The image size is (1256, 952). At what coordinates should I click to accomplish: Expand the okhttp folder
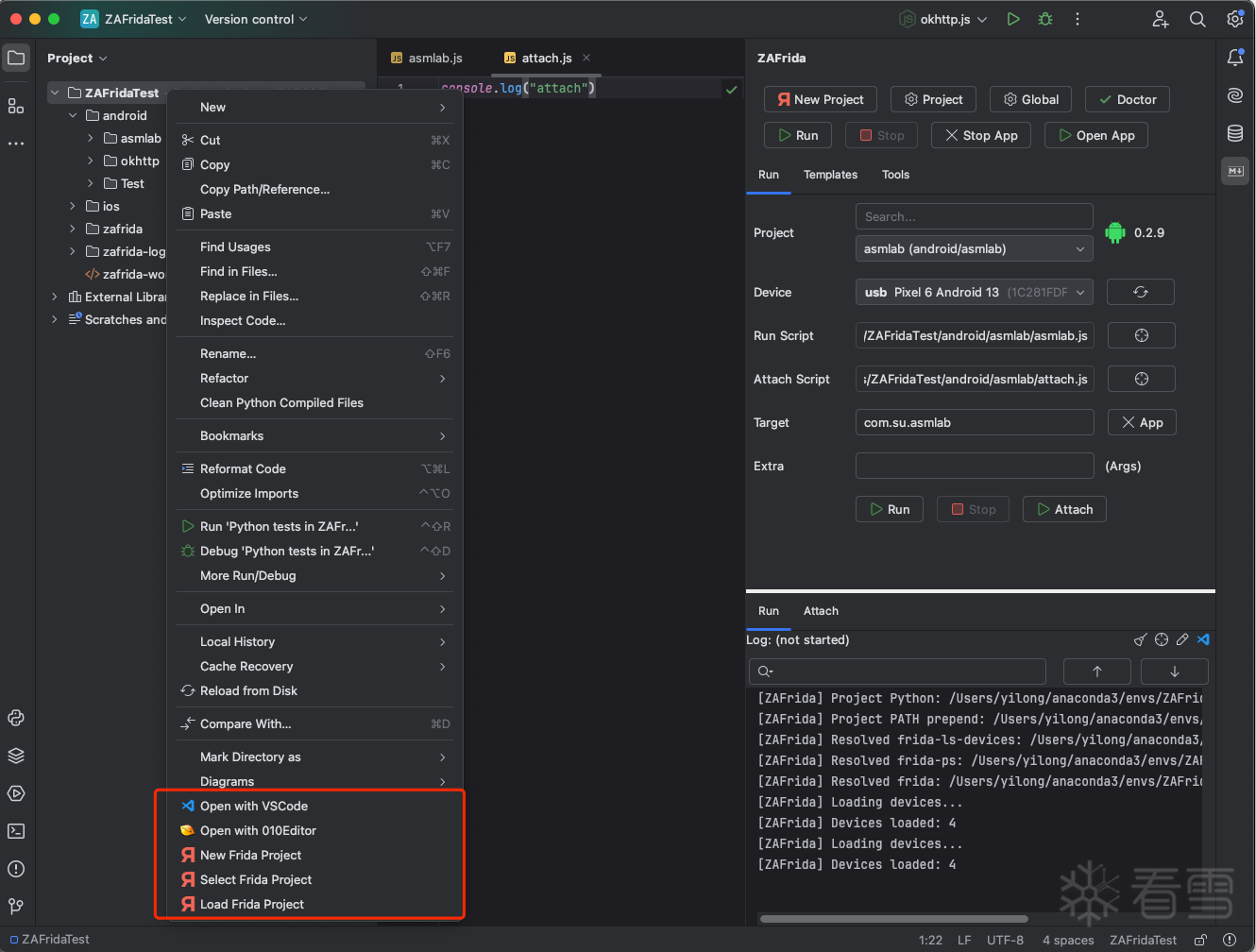91,161
